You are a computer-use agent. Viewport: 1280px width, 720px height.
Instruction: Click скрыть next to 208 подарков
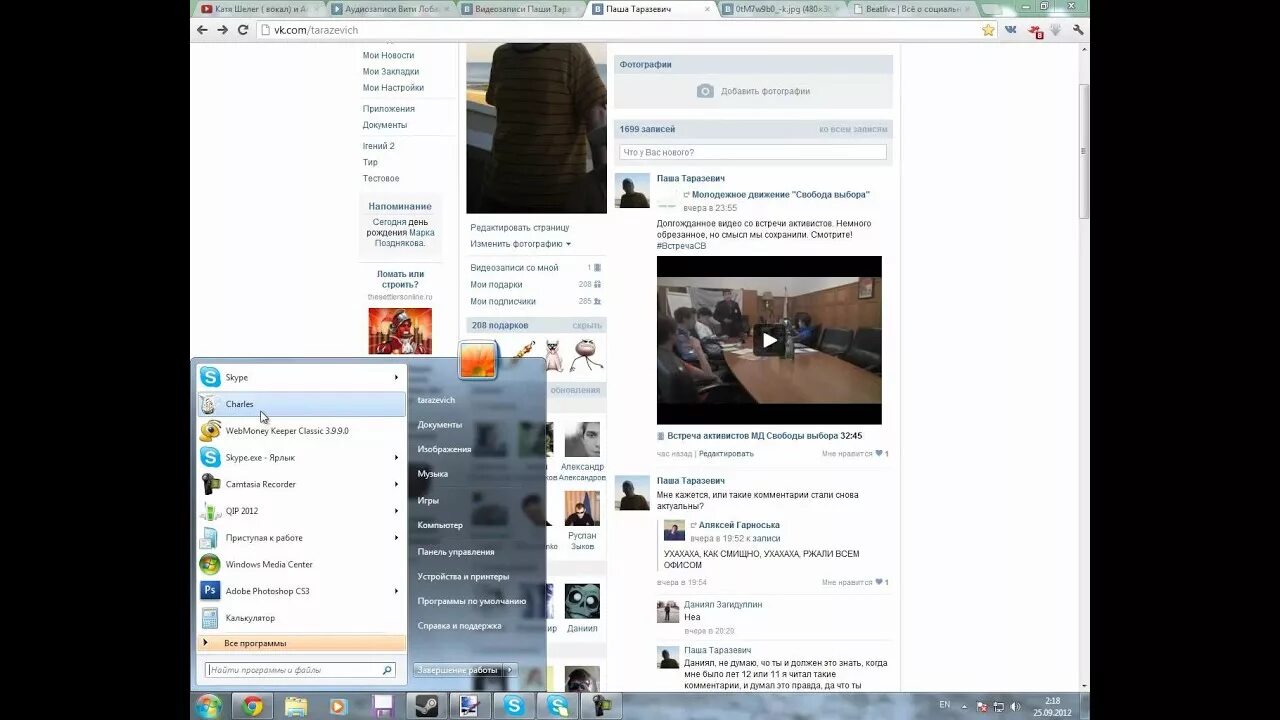click(587, 326)
